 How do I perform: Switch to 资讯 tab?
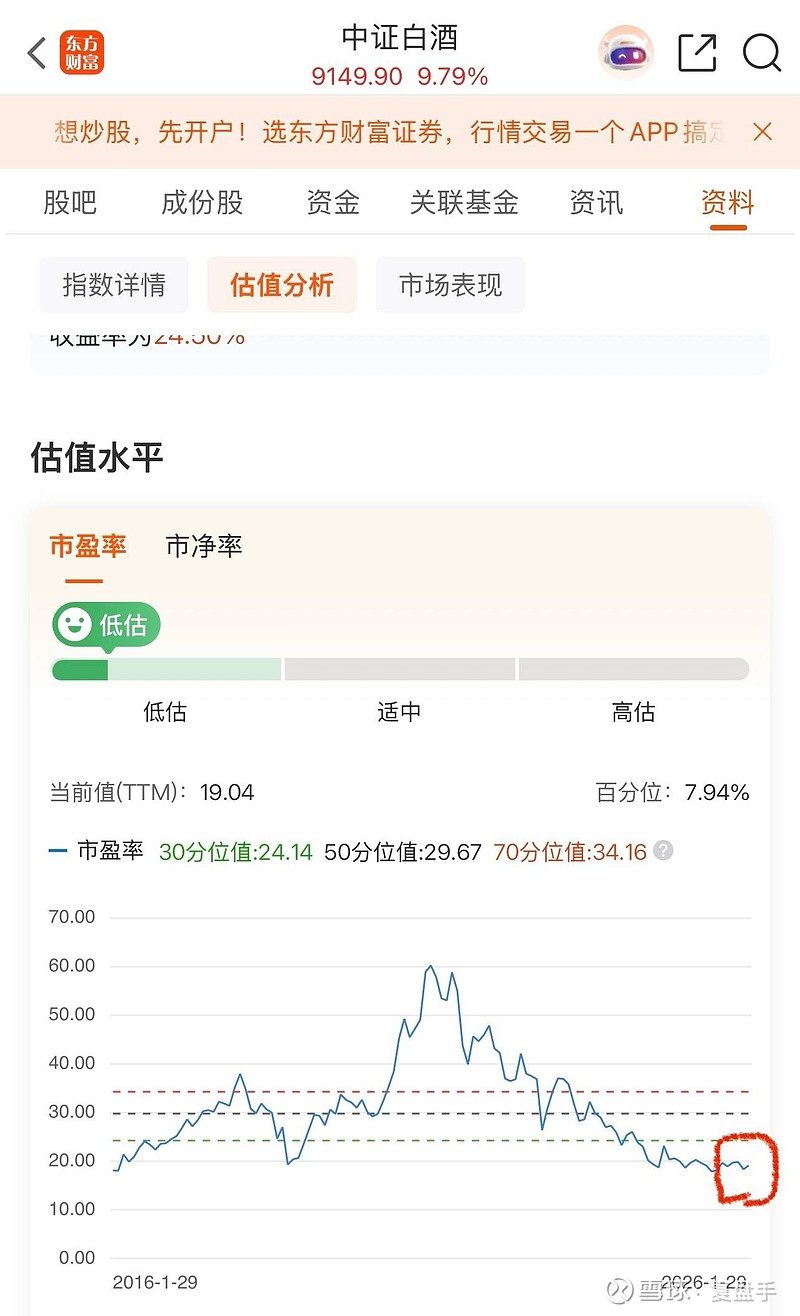tap(596, 203)
